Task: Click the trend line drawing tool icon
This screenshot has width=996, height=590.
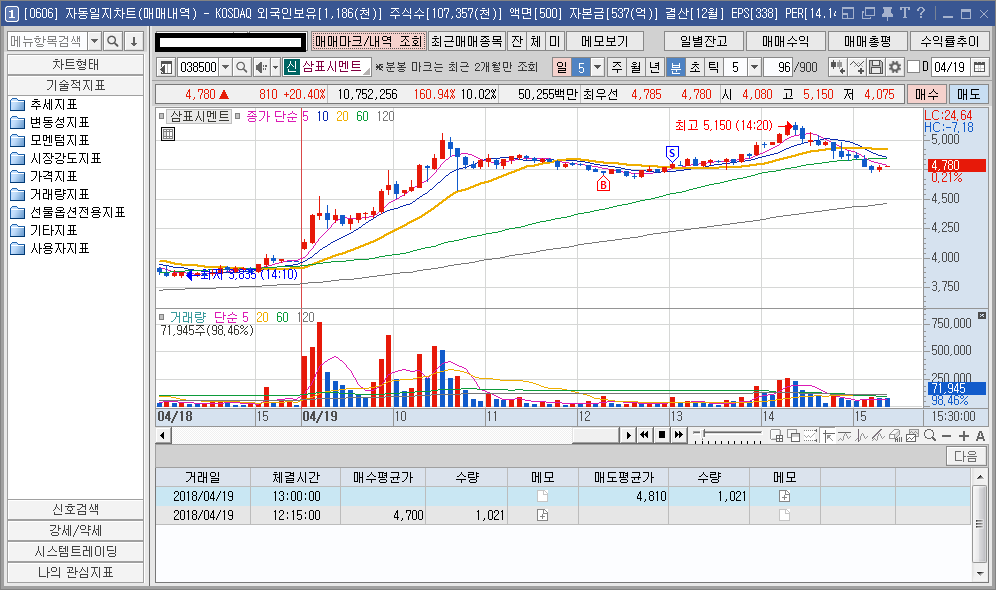Action: click(878, 435)
